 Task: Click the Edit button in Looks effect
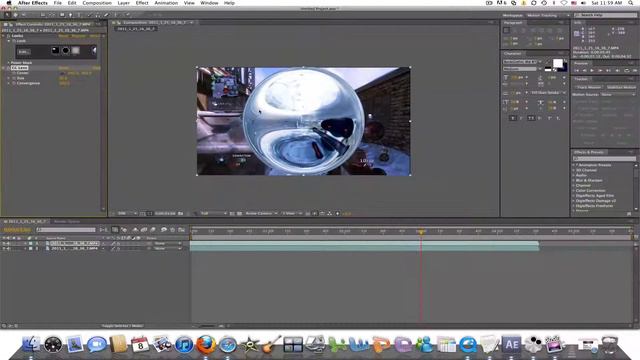[x=23, y=52]
